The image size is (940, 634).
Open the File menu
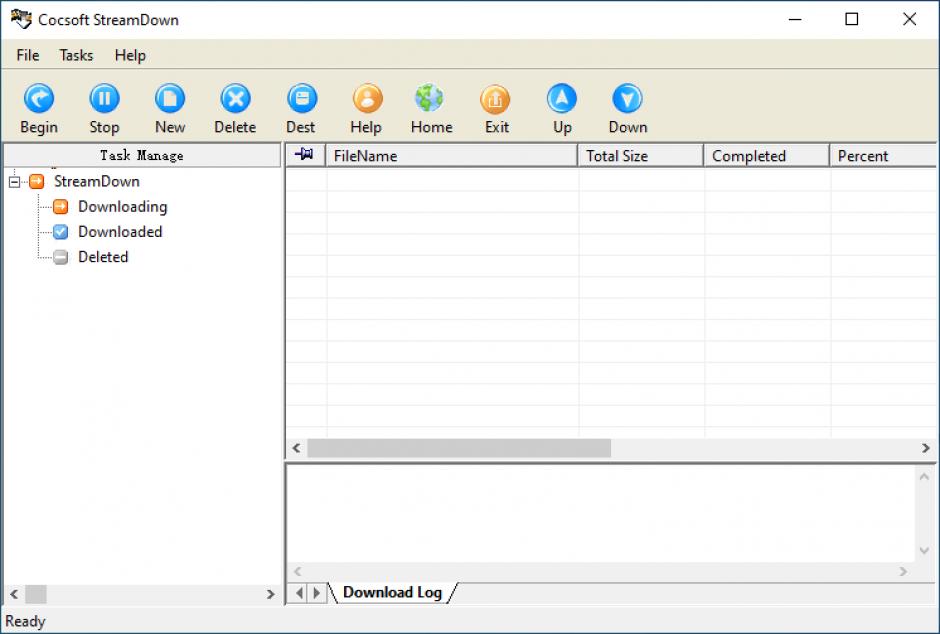pyautogui.click(x=28, y=55)
